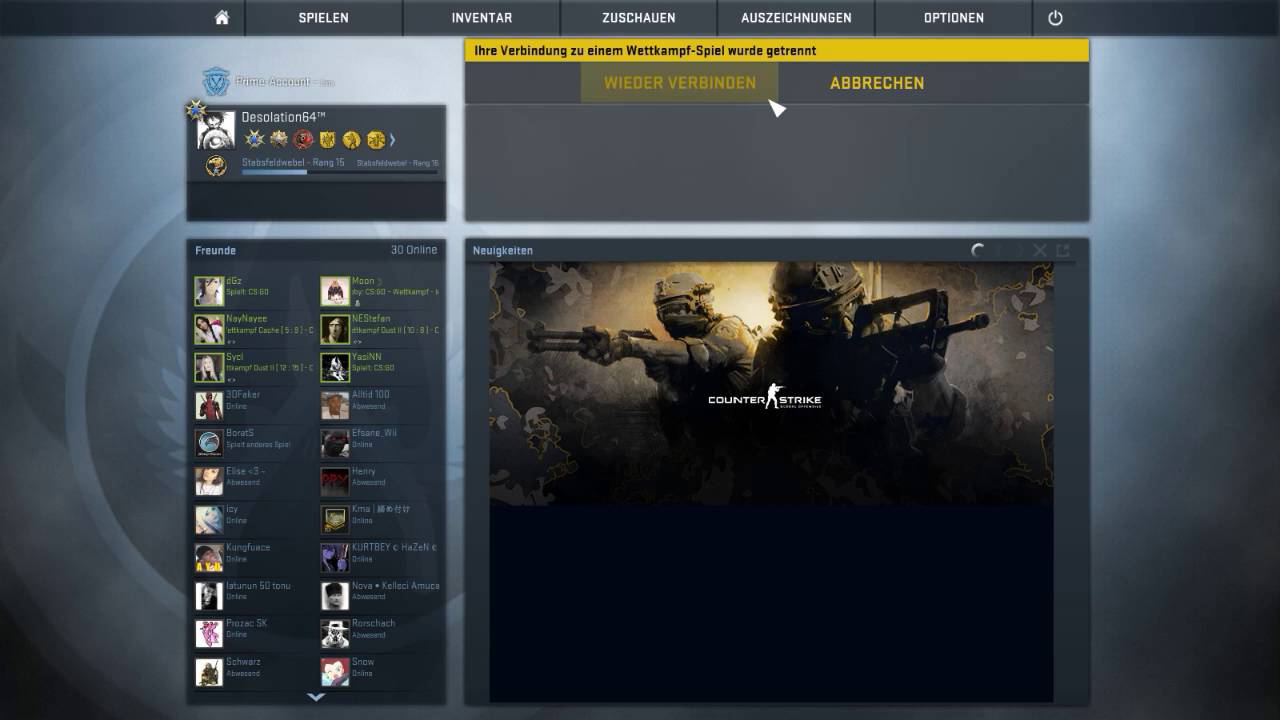Select friend name 'Prozac SK'

[246, 624]
